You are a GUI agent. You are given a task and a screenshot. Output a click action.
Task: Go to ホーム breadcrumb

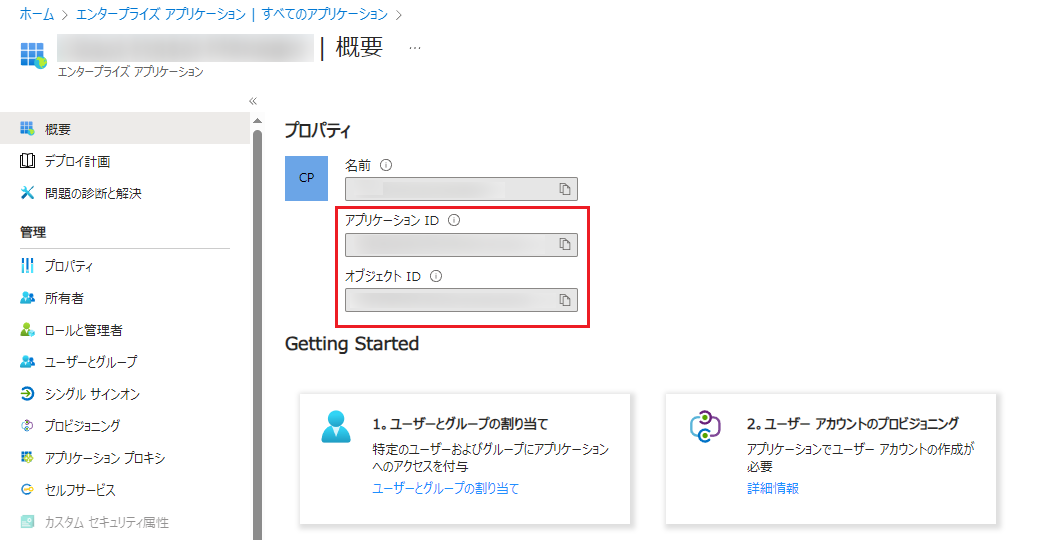37,14
